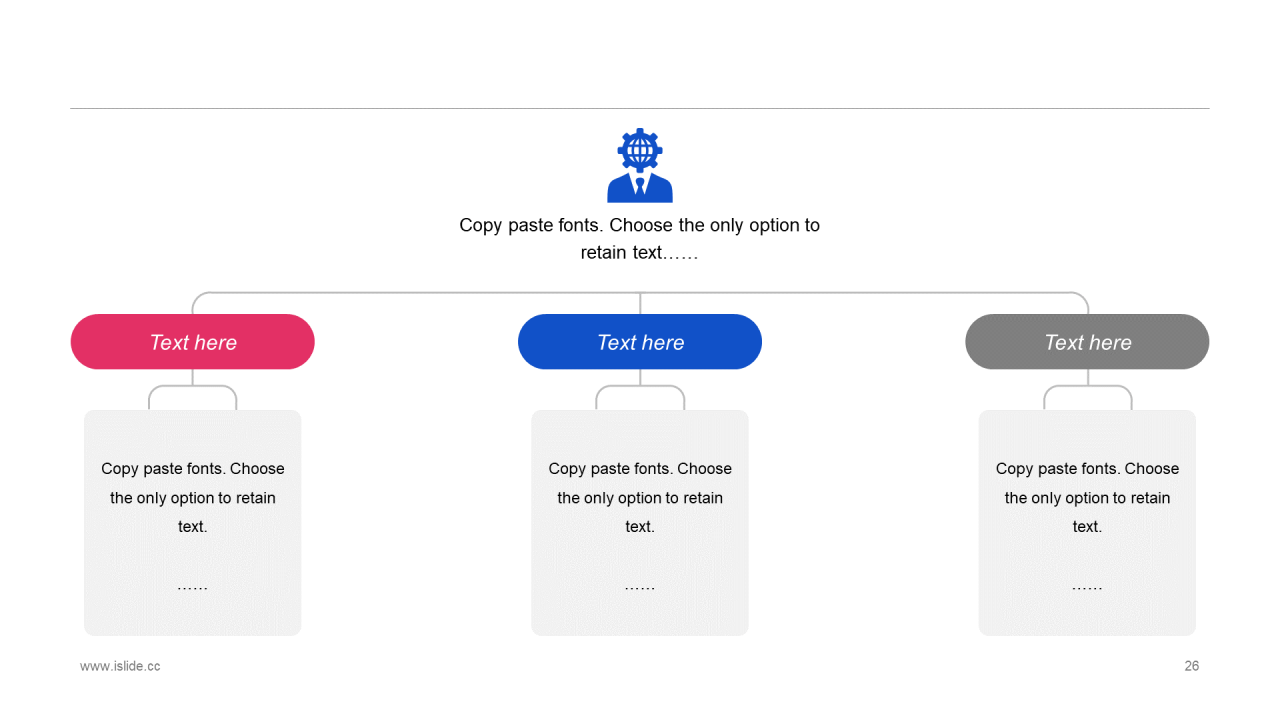Screen dimensions: 1280x720
Task: Click the left gray text box
Action: [193, 523]
